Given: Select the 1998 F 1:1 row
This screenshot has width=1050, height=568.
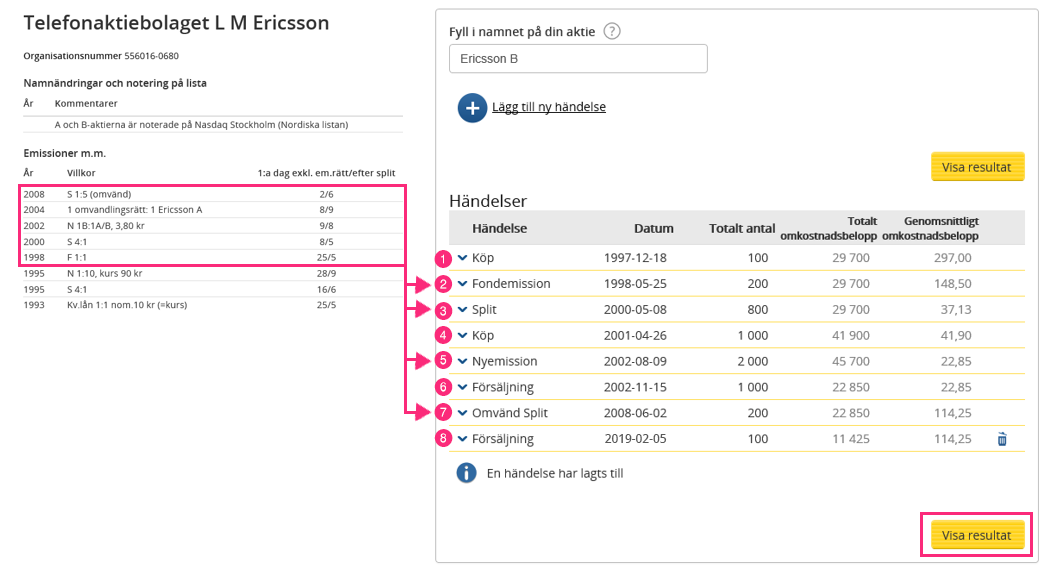Looking at the screenshot, I should (212, 257).
